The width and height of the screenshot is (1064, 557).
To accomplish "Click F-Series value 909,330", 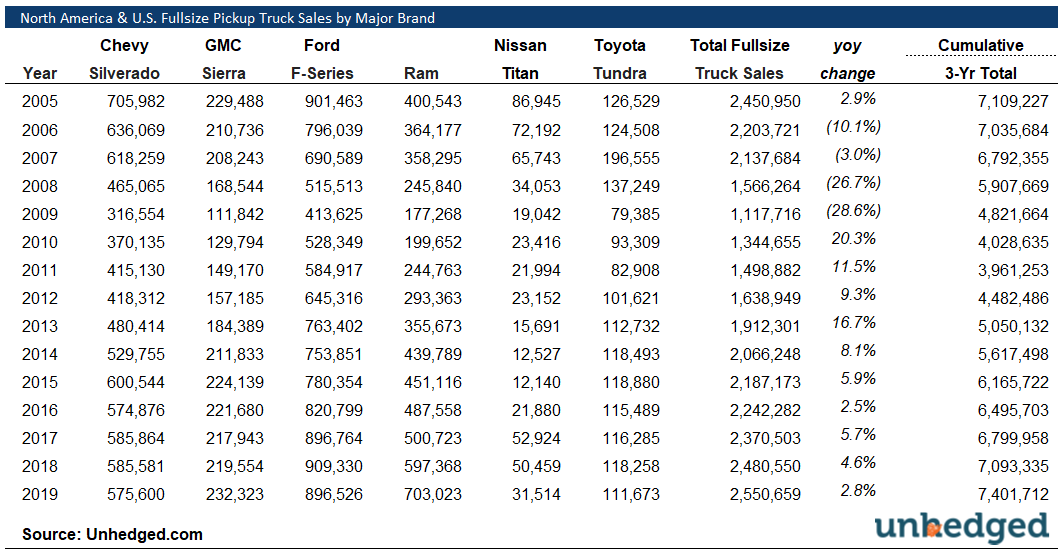I will [334, 467].
